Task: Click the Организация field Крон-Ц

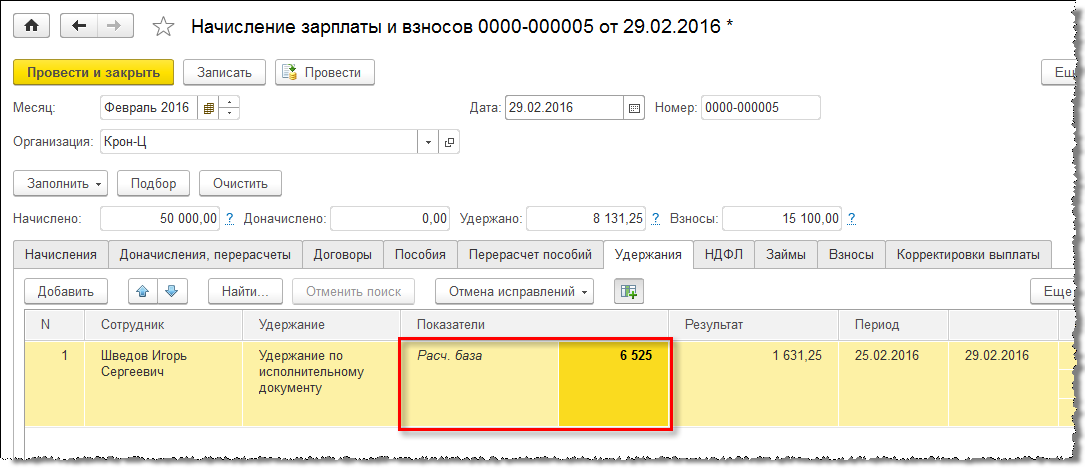Action: [x=259, y=143]
